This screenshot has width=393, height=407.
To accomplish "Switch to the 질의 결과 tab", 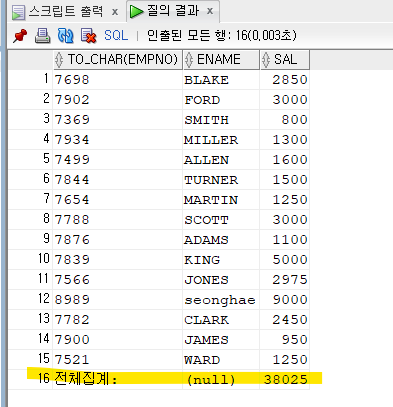I will 173,11.
